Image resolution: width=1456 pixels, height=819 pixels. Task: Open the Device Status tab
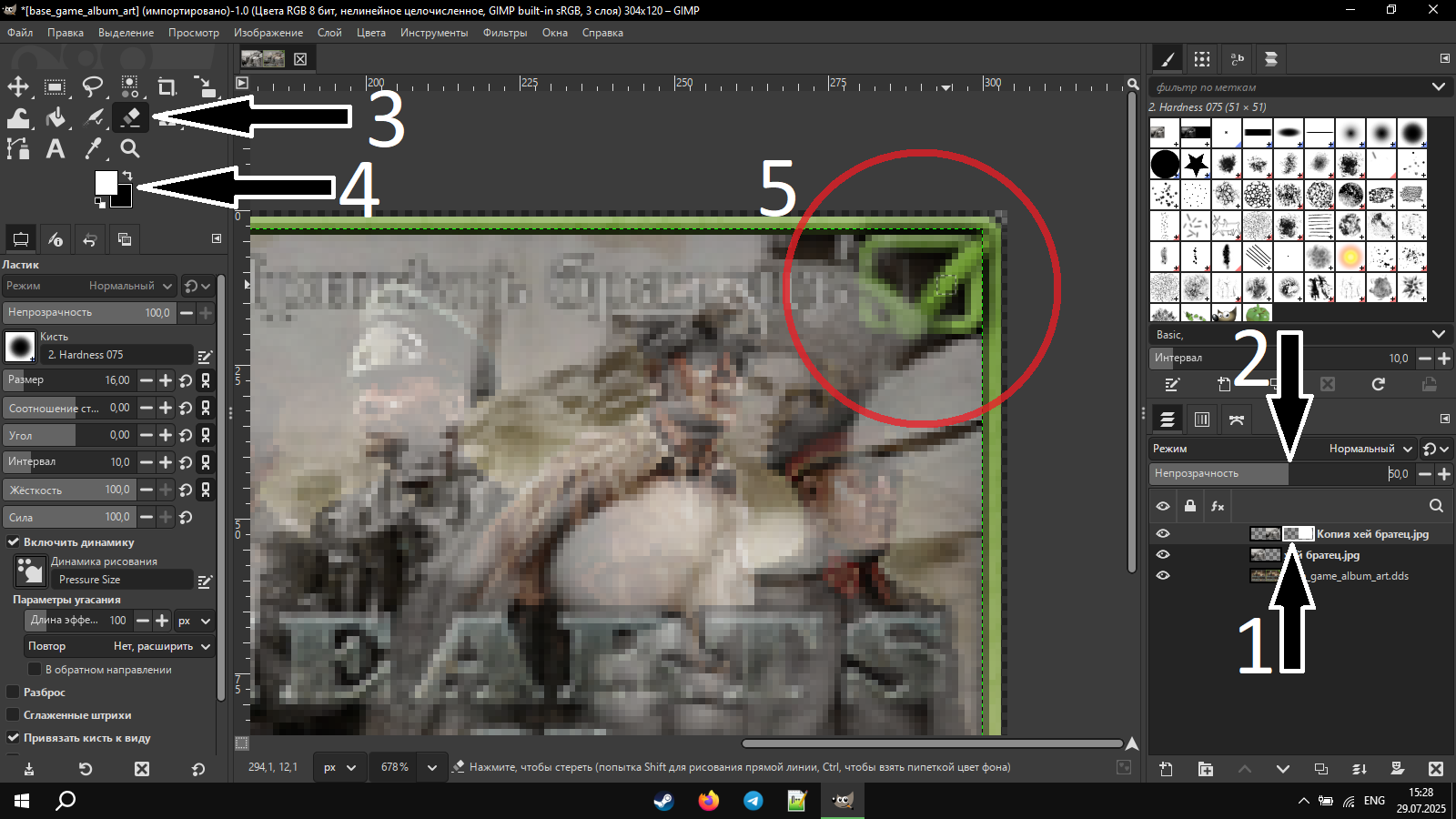point(56,239)
